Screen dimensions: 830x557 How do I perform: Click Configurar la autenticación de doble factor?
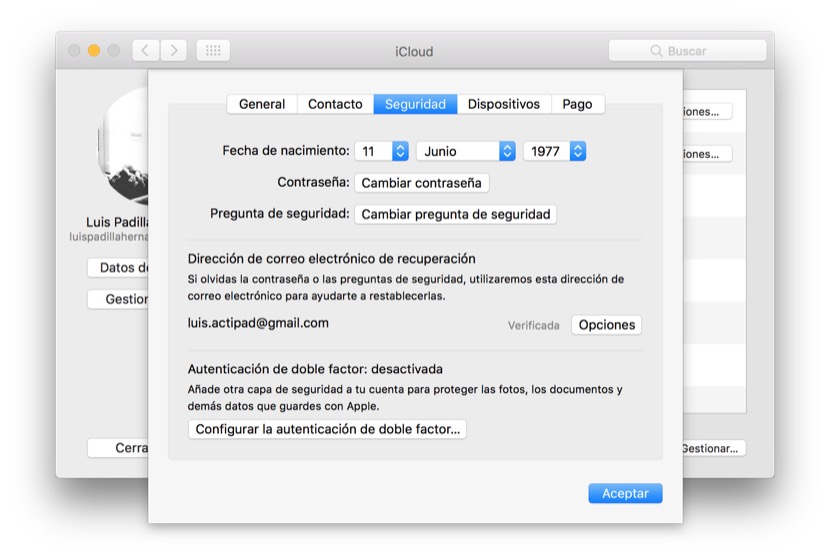click(327, 429)
